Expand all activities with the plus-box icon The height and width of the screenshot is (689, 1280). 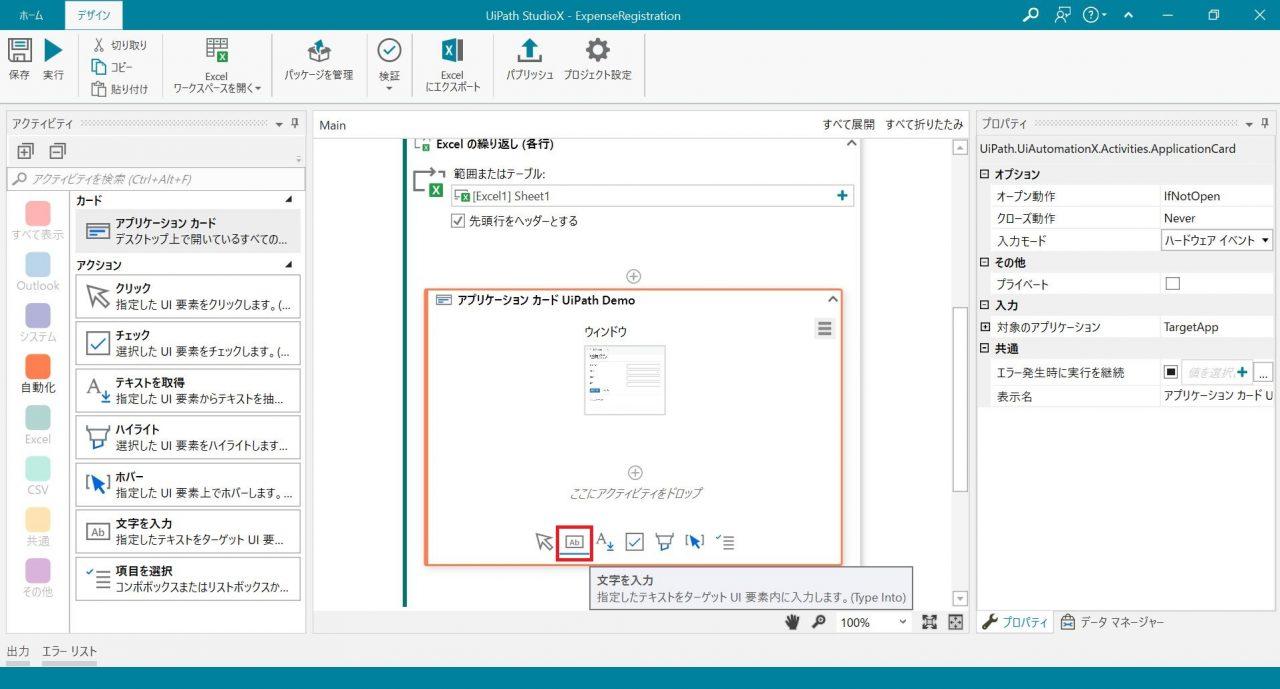(26, 152)
